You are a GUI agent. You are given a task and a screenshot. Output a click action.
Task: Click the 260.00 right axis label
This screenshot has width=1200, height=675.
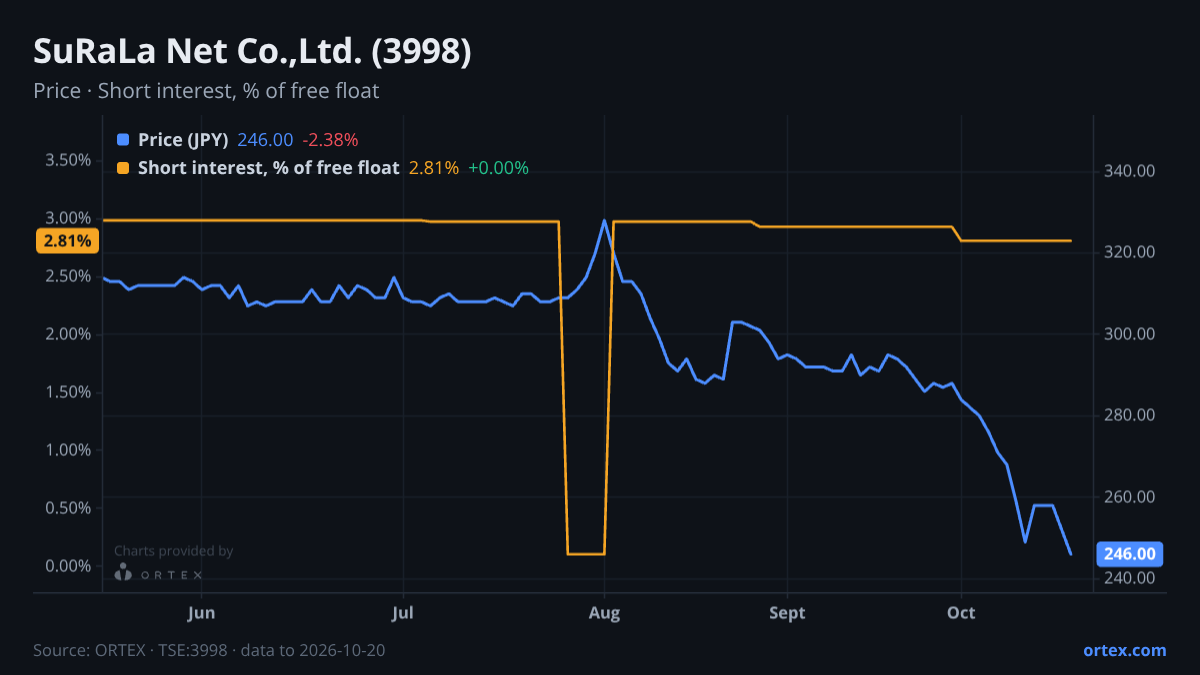point(1131,497)
